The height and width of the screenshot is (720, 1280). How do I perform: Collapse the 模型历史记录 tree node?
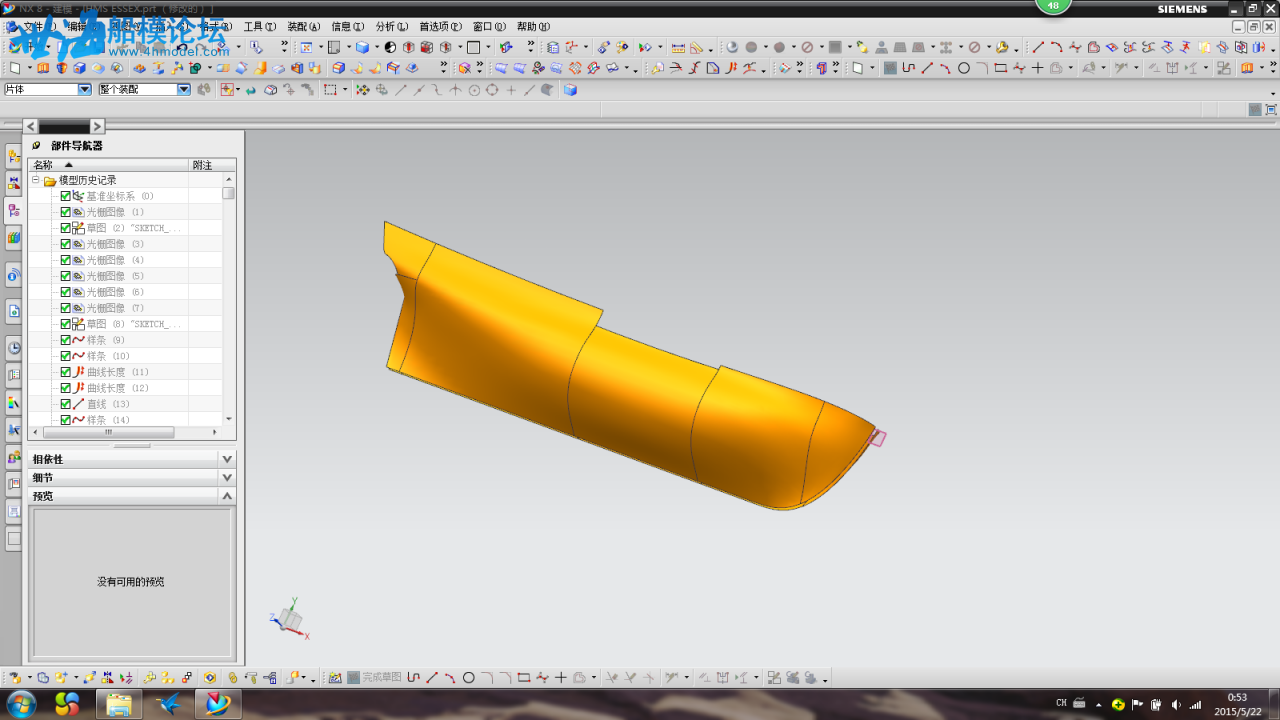[35, 180]
